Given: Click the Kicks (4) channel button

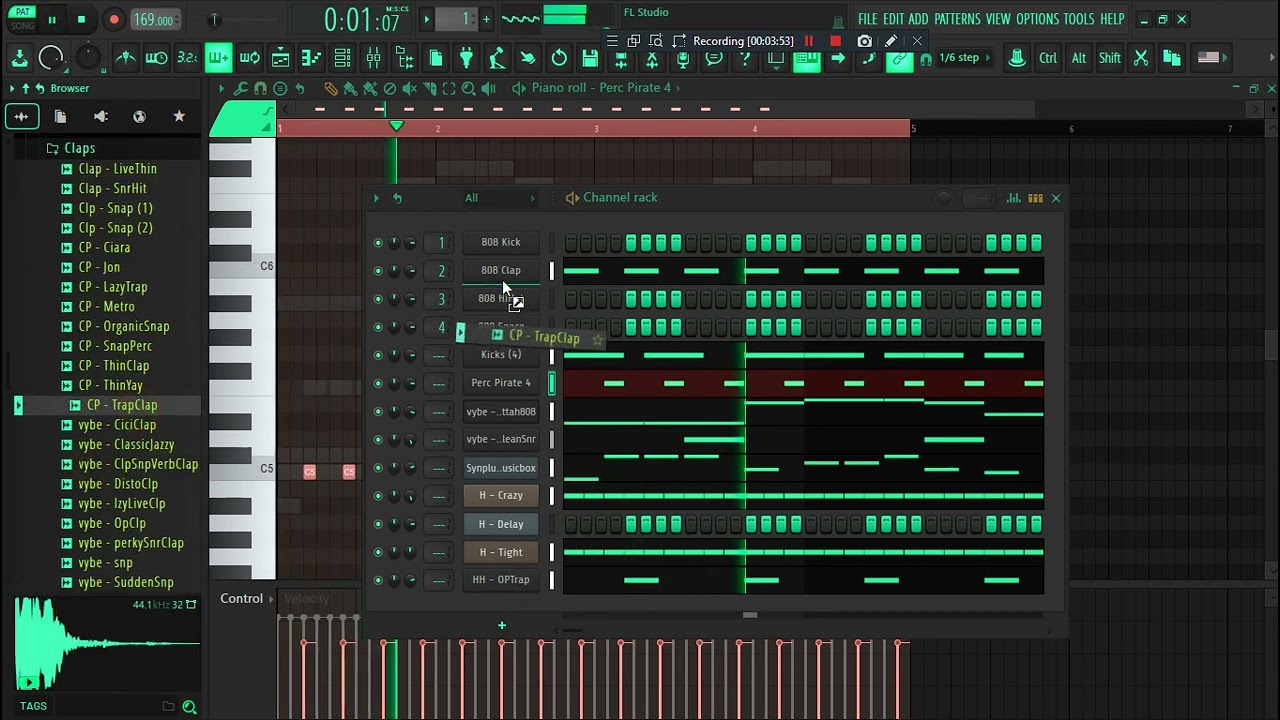Looking at the screenshot, I should (x=501, y=355).
